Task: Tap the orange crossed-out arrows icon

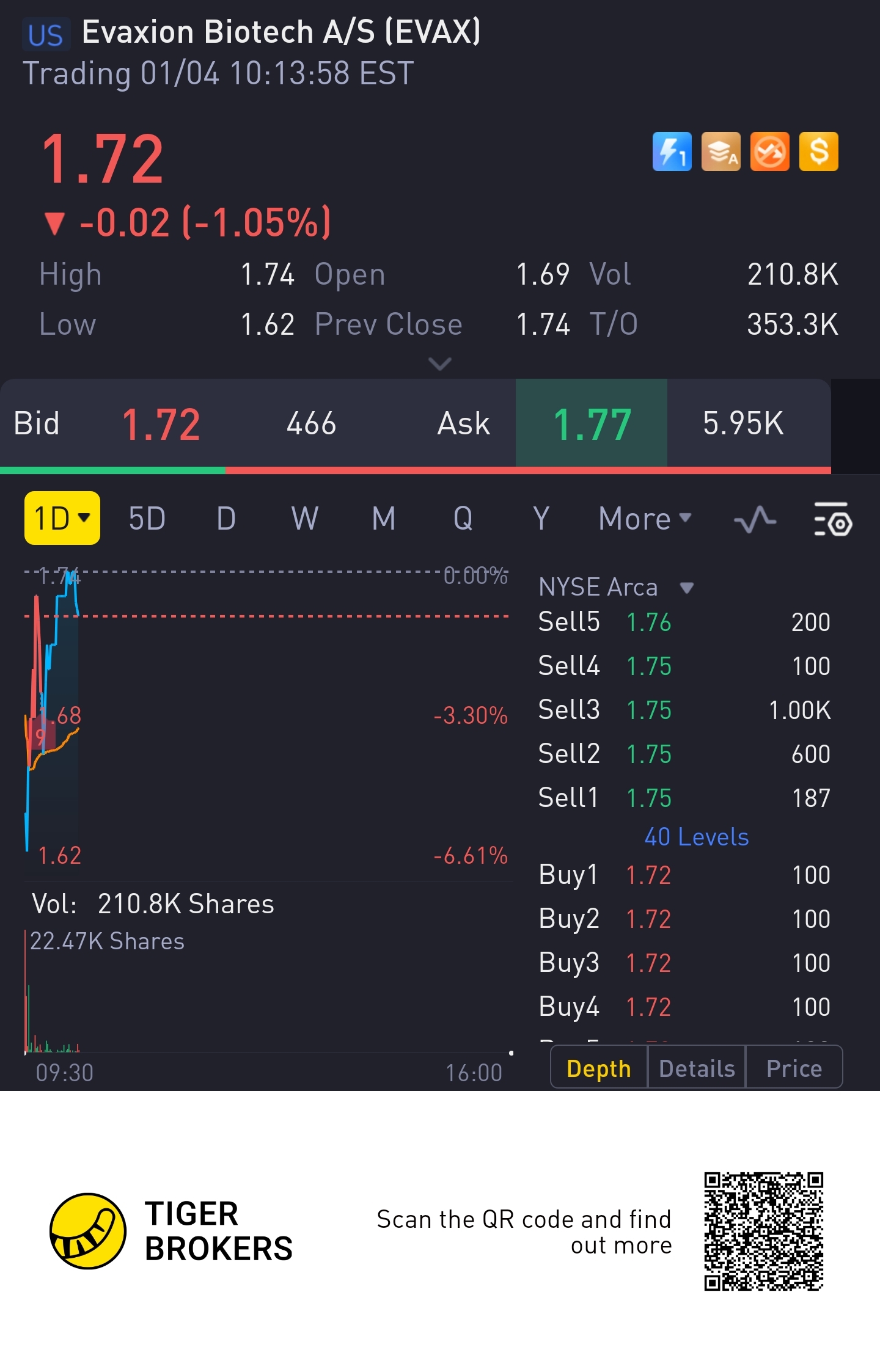Action: [769, 151]
